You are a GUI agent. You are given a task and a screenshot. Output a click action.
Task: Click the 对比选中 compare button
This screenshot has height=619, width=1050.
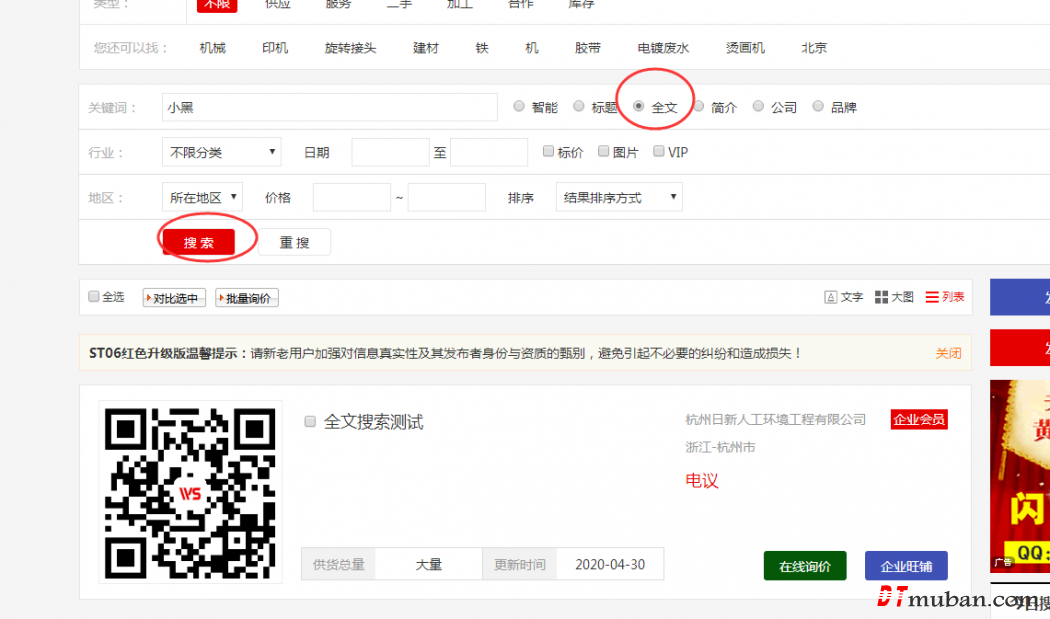(174, 298)
